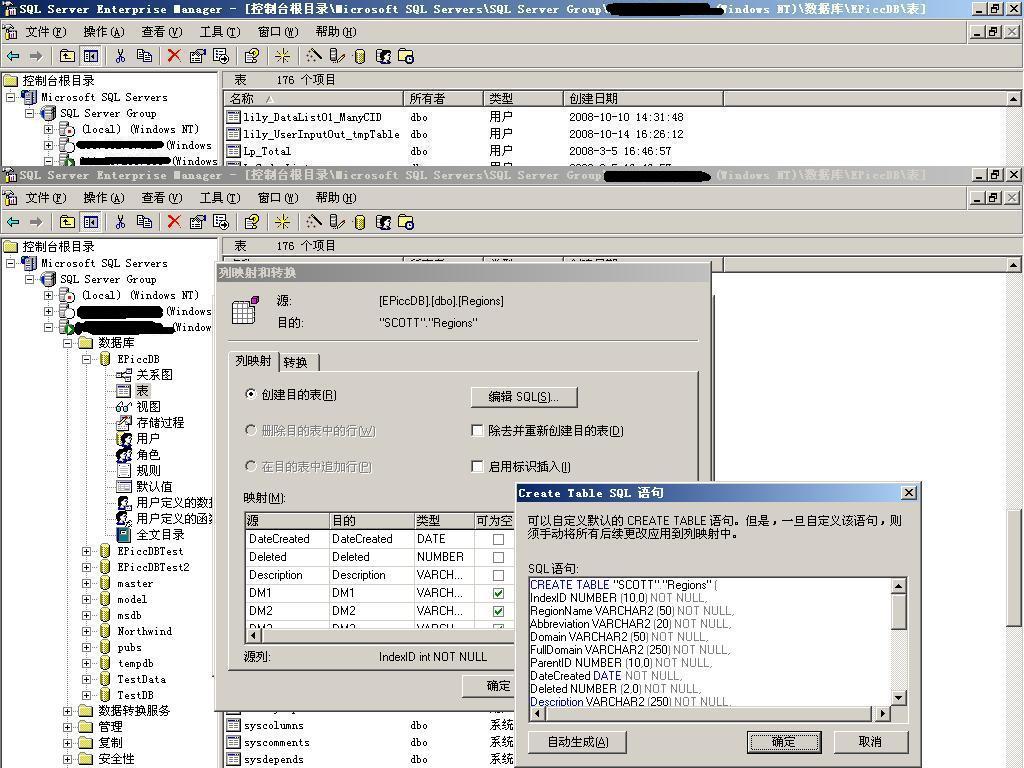This screenshot has height=768, width=1024.
Task: Uncheck the nullable checkbox for the DM1 row
Action: [498, 593]
